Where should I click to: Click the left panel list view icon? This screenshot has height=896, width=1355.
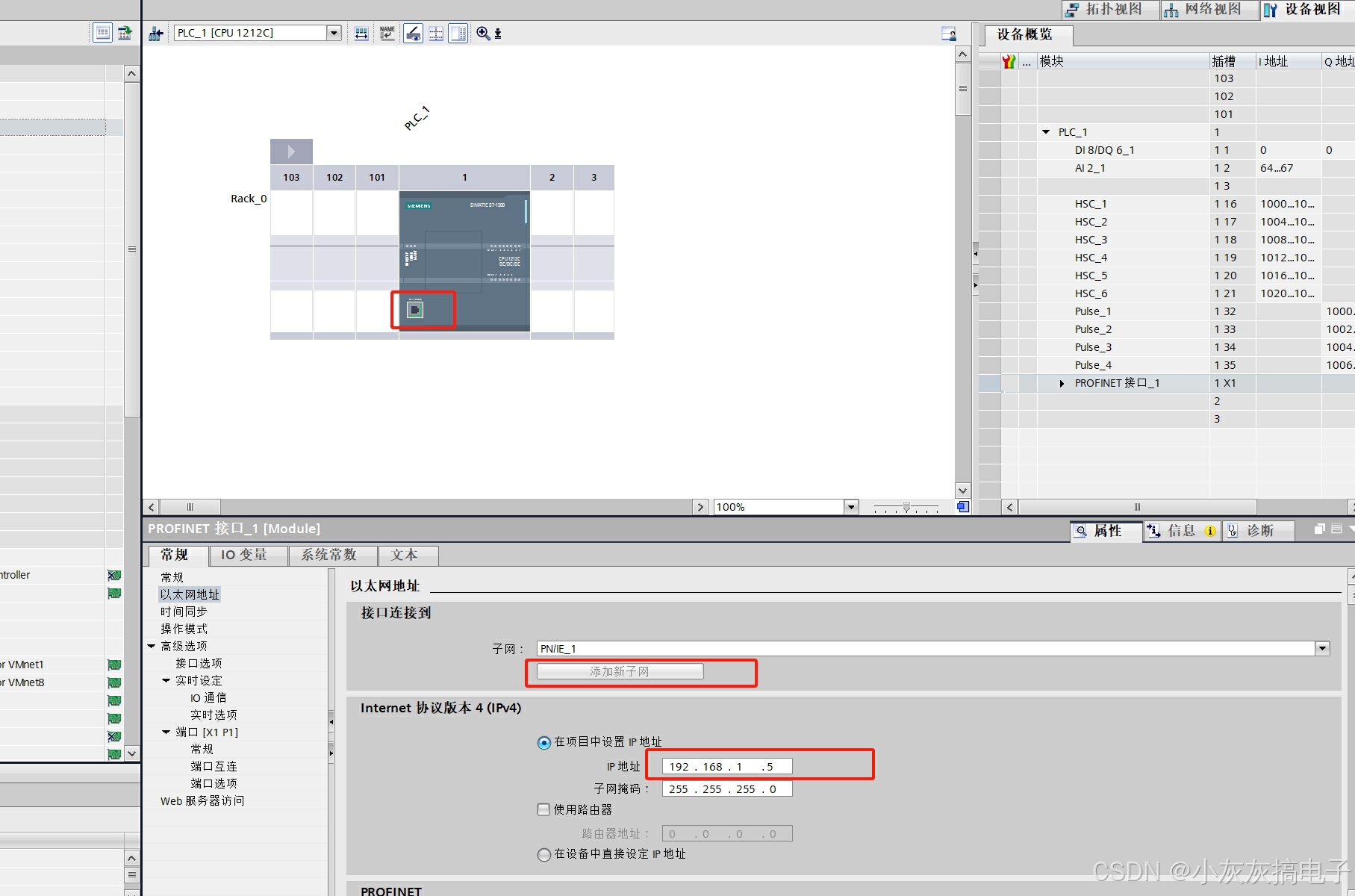(x=103, y=33)
